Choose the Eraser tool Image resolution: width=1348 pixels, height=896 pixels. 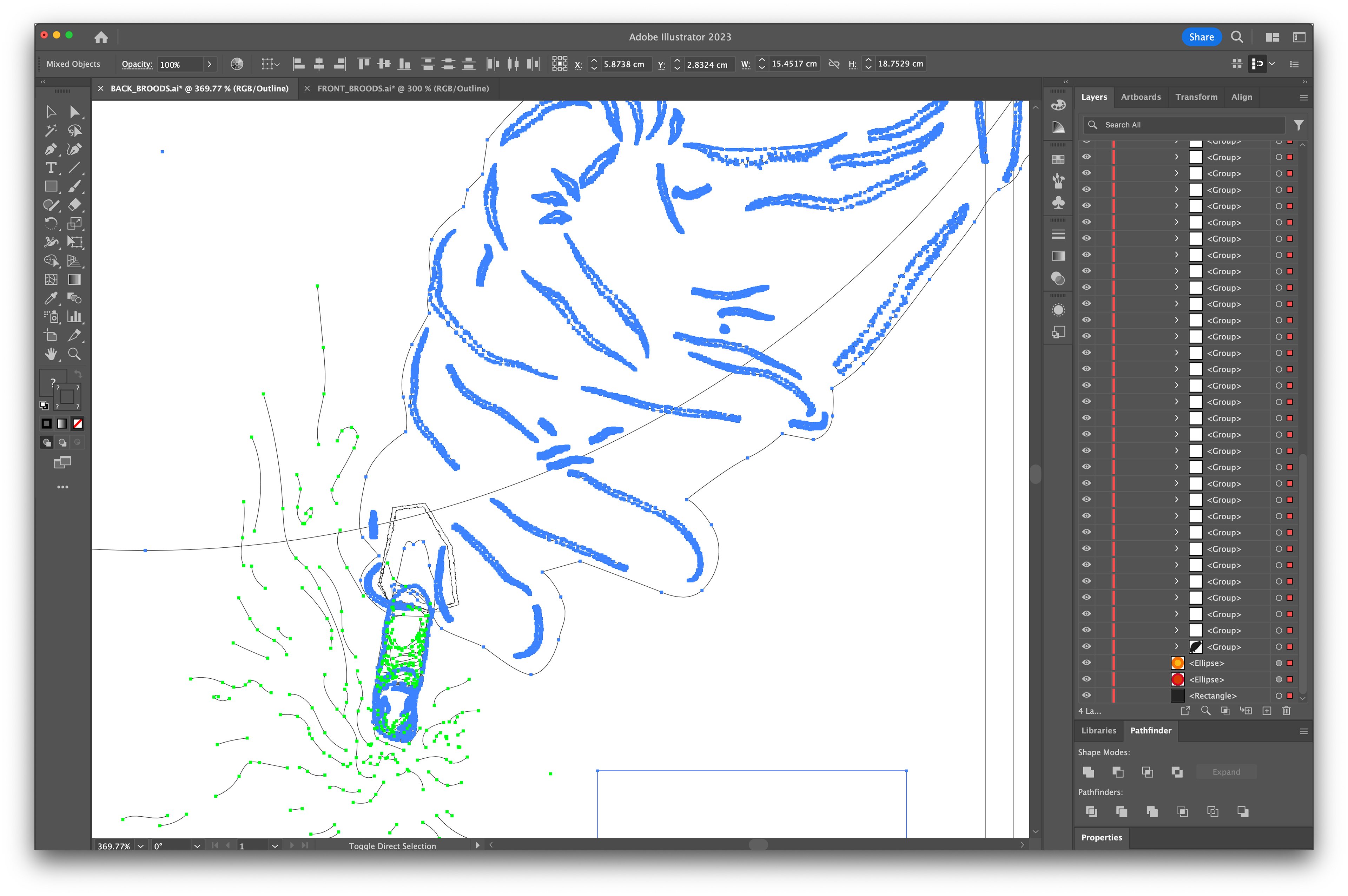tap(74, 205)
